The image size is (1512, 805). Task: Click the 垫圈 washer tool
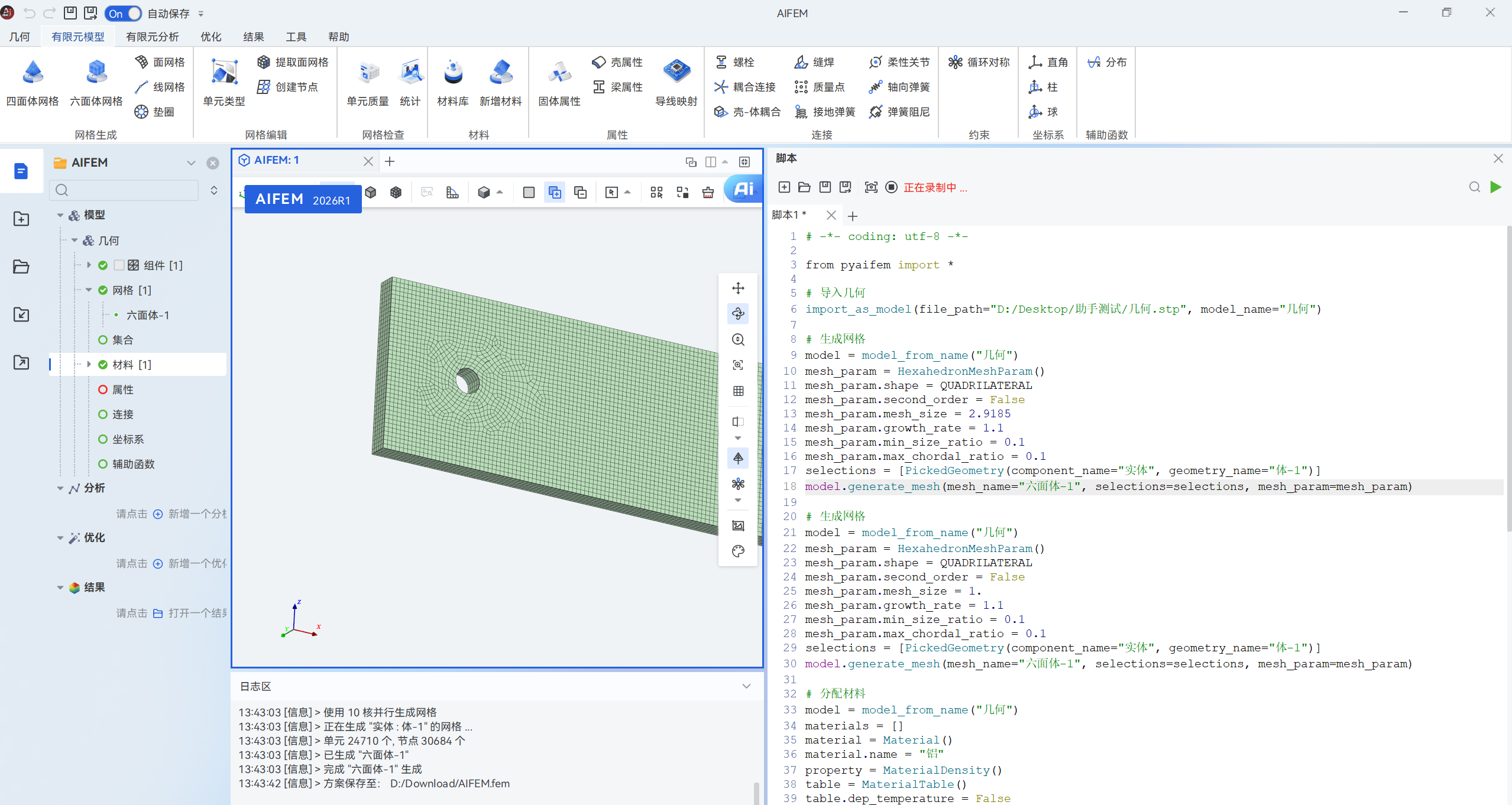click(154, 112)
